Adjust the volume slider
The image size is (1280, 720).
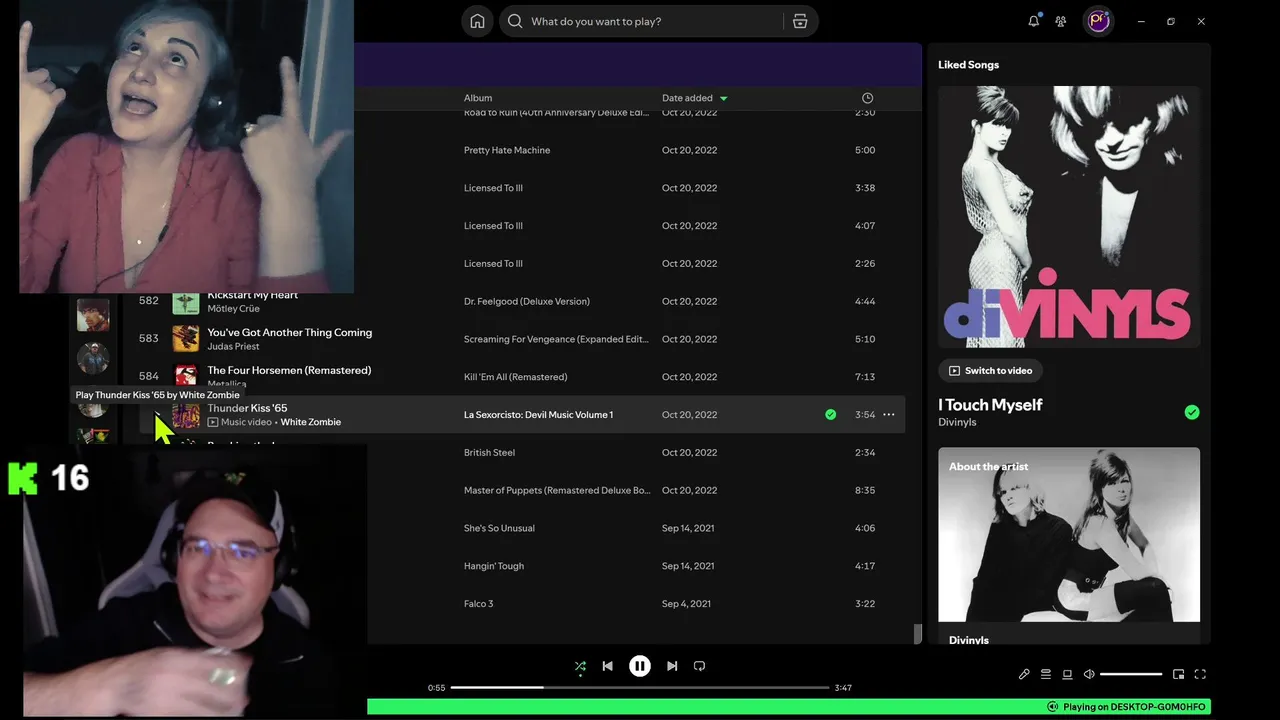pyautogui.click(x=1131, y=674)
